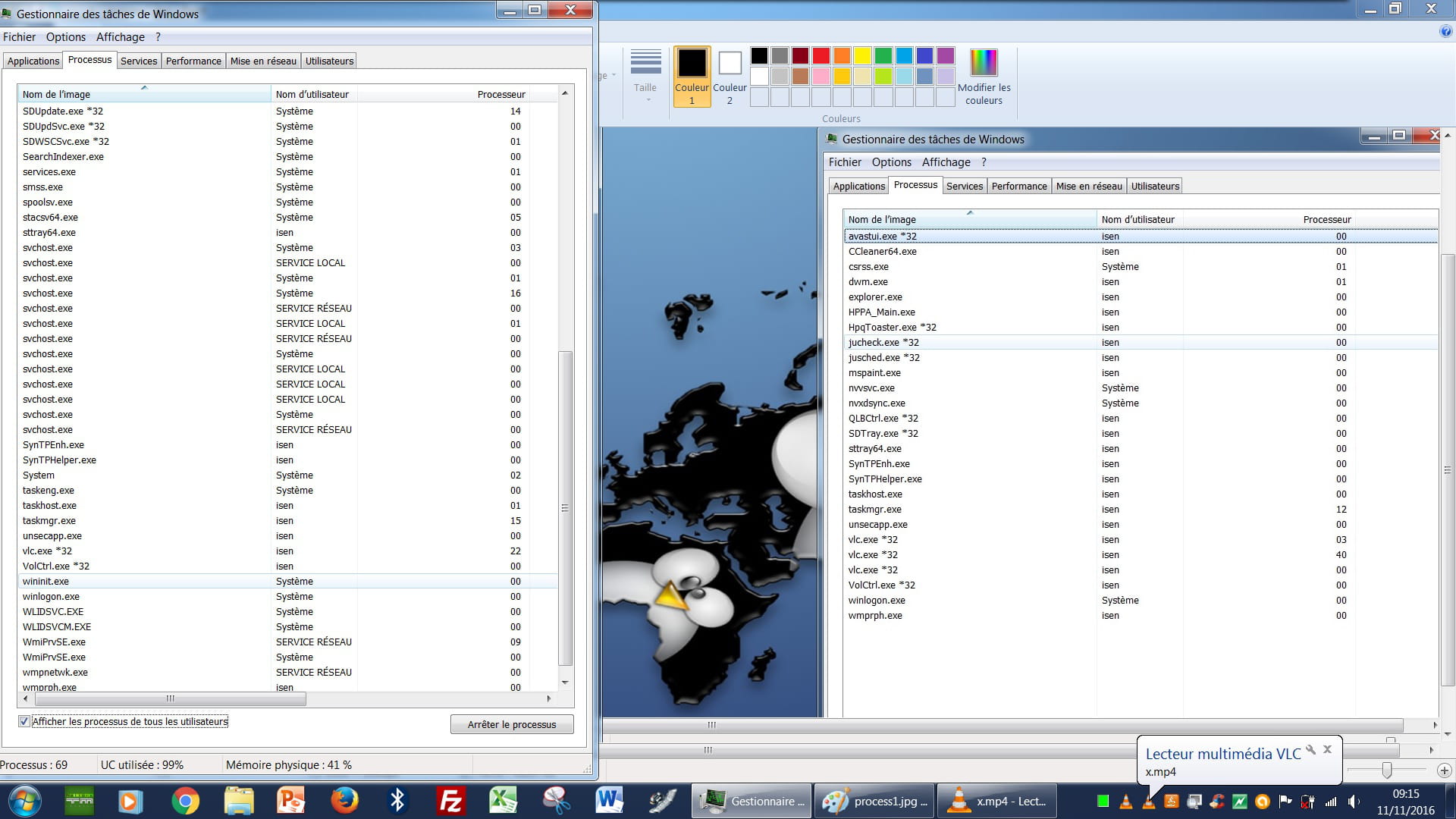This screenshot has width=1456, height=819.
Task: Select the stacsv64.exe process row
Action: click(288, 217)
